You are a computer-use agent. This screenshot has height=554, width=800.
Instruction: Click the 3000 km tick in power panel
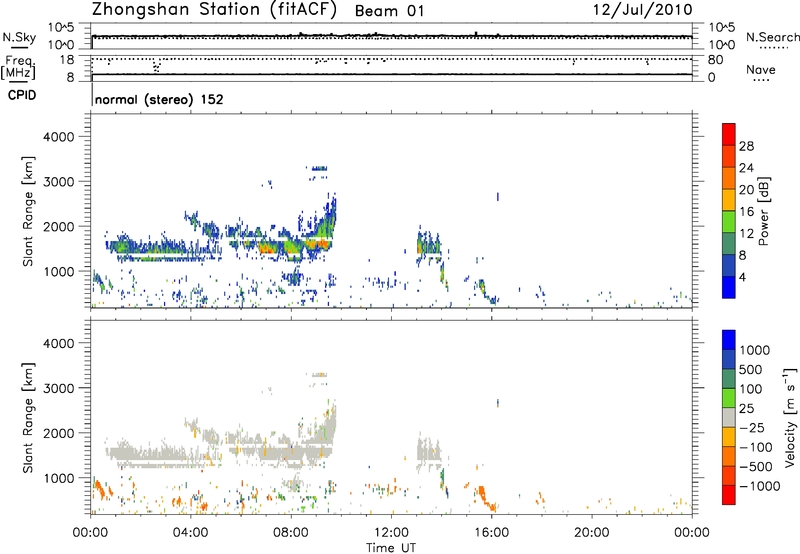click(58, 182)
